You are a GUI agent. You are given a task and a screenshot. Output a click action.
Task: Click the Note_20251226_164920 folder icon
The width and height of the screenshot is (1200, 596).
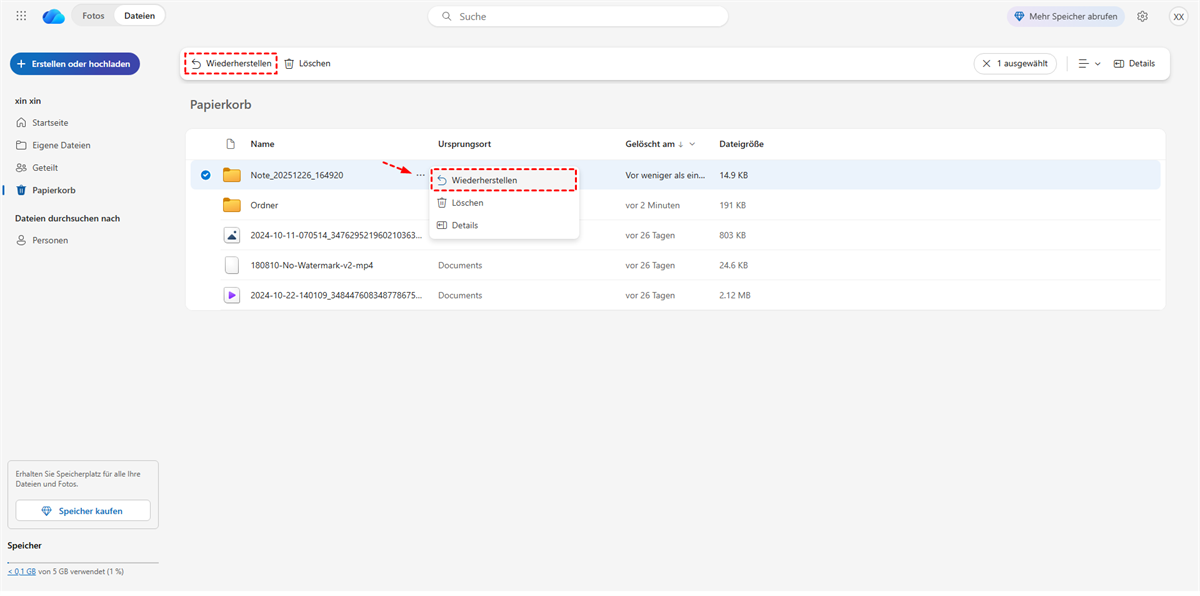tap(232, 175)
